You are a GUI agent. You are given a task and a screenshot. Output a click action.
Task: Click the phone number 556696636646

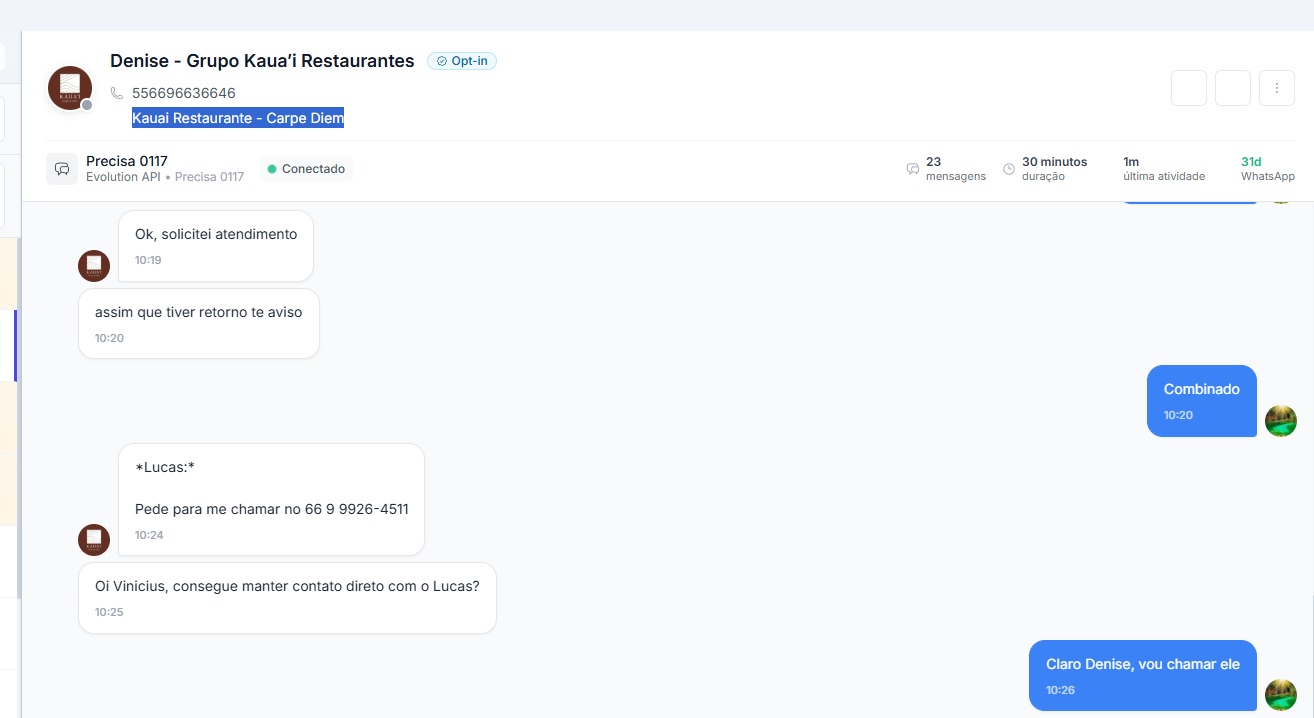pos(184,93)
